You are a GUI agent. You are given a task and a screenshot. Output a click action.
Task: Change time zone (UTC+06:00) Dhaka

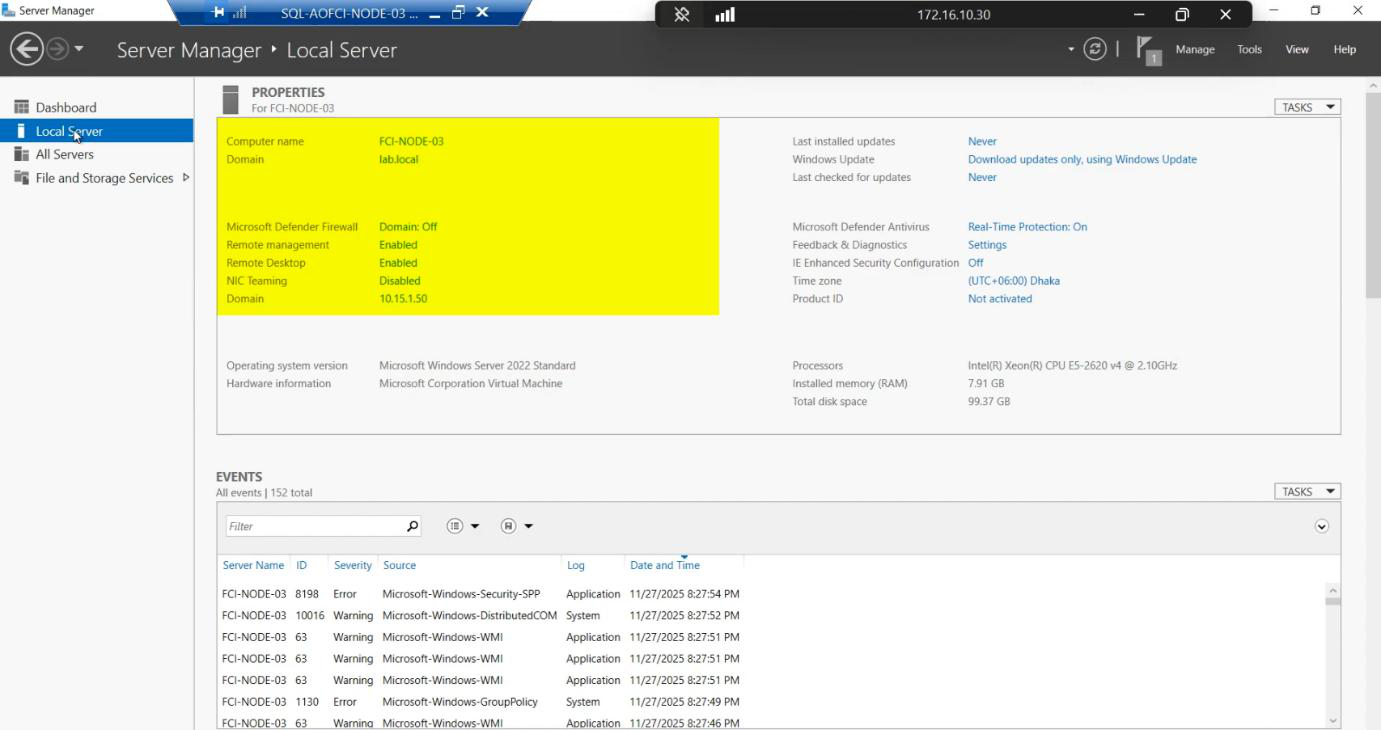pos(1014,281)
